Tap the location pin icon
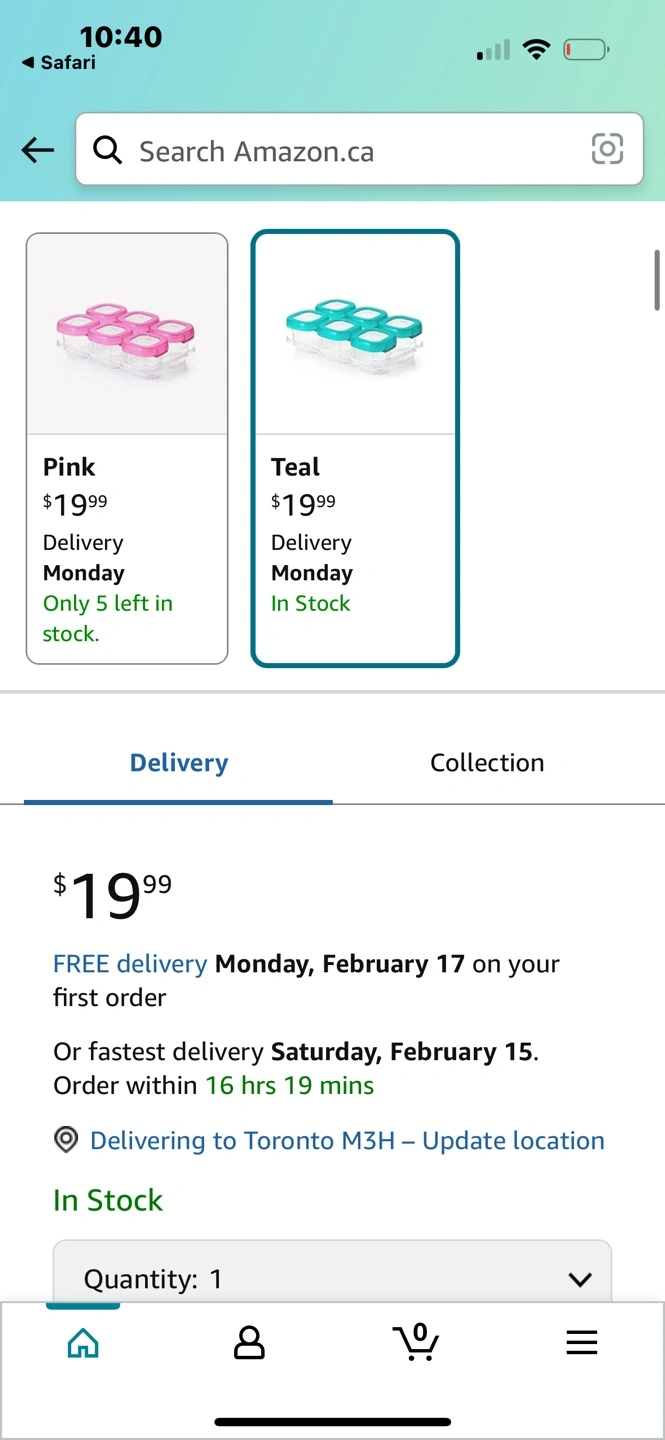 (x=66, y=1140)
